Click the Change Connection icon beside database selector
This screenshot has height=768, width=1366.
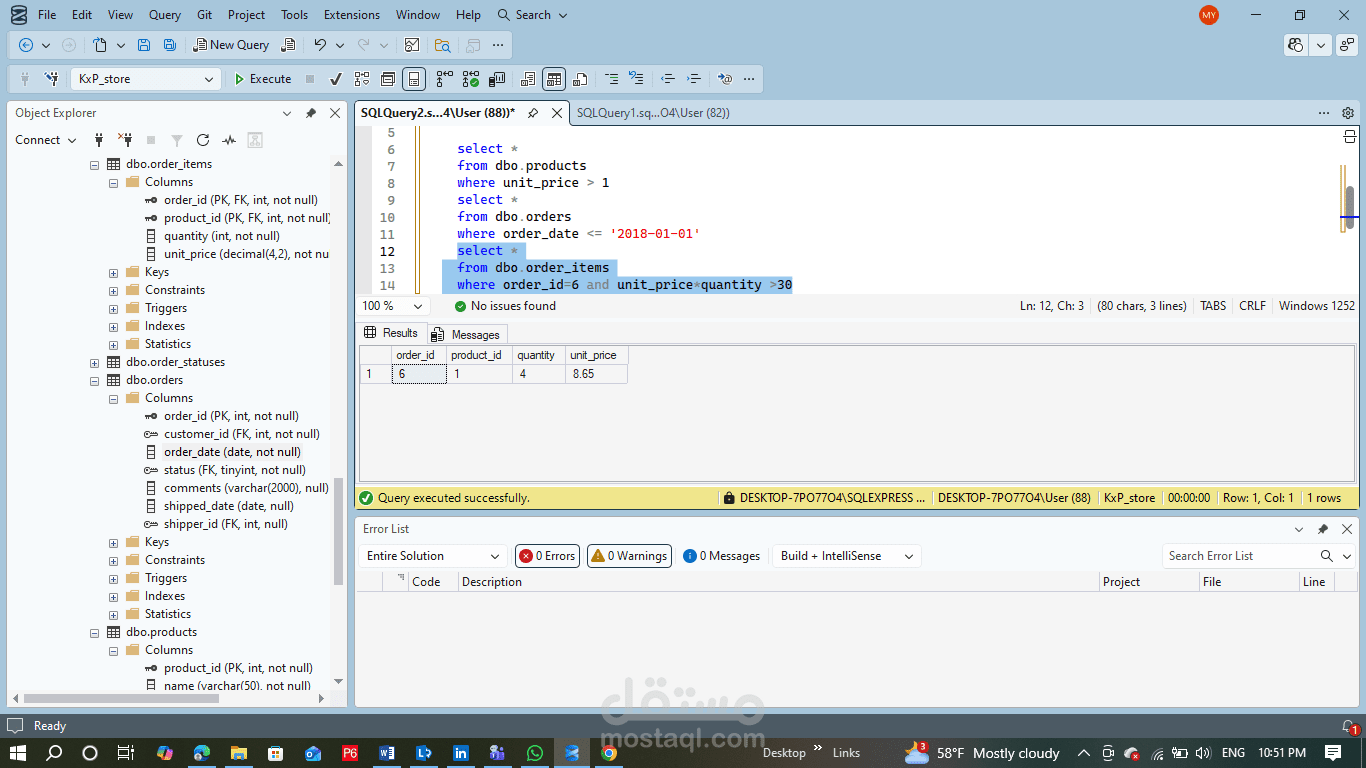(52, 79)
